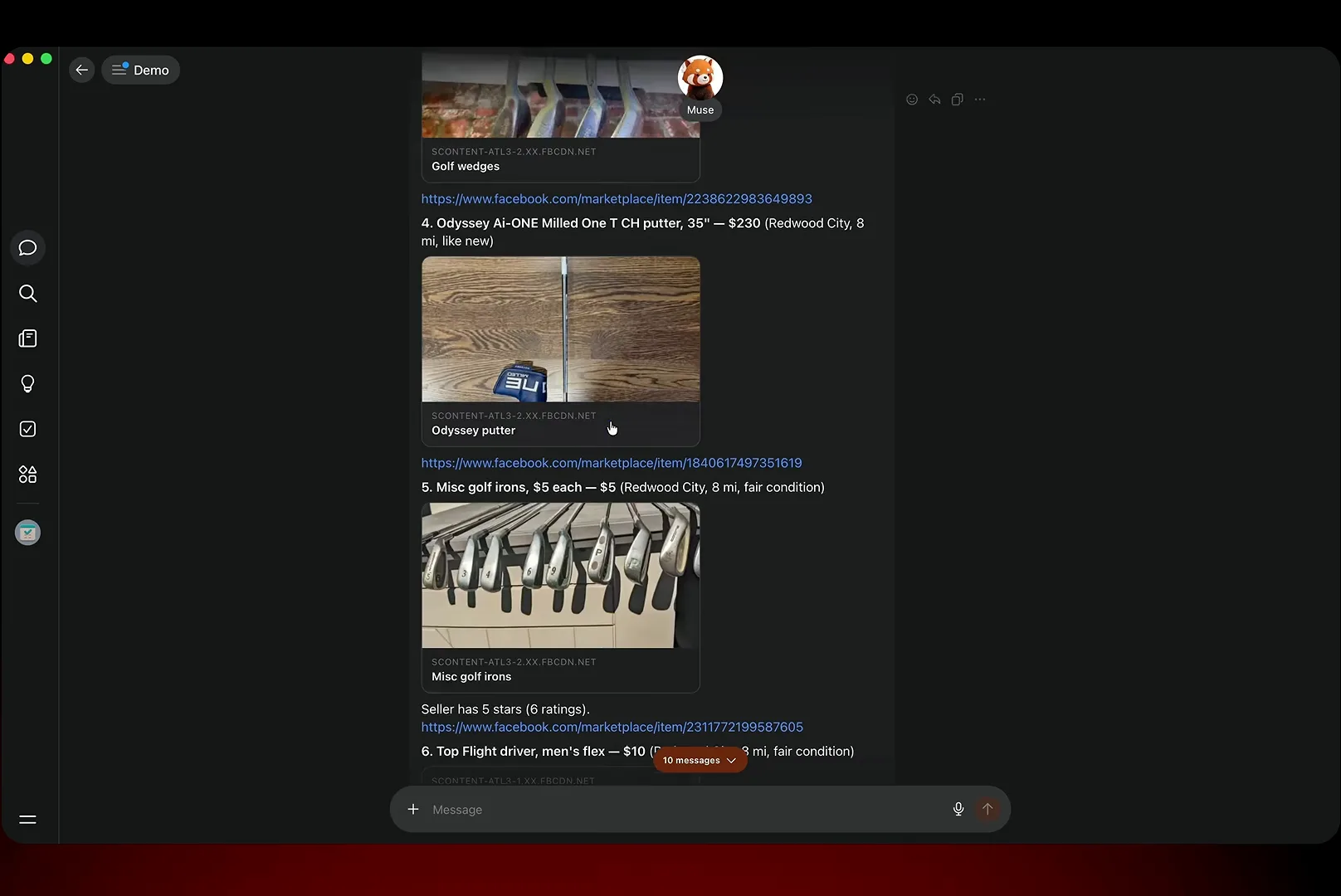Open the lightbulb ideas sidebar icon

[x=27, y=384]
